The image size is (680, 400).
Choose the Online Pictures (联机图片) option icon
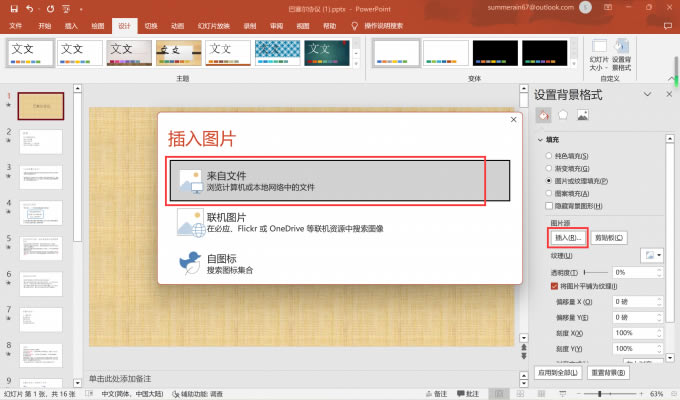(190, 223)
